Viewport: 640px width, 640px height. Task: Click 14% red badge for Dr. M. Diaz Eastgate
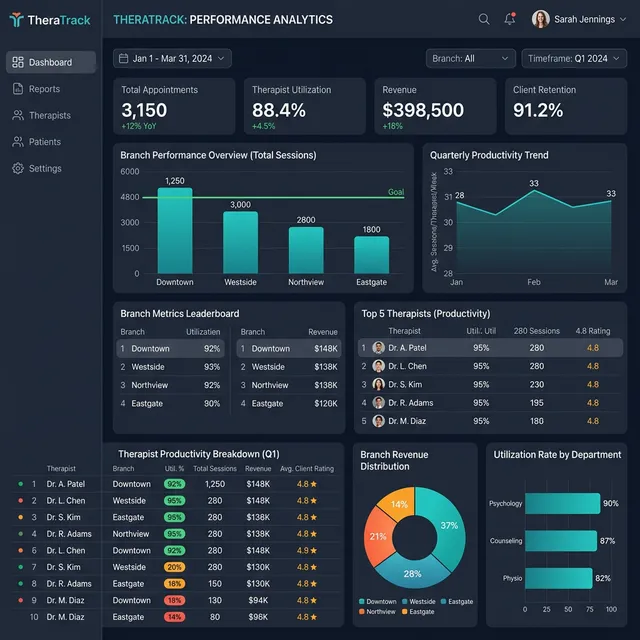click(175, 617)
